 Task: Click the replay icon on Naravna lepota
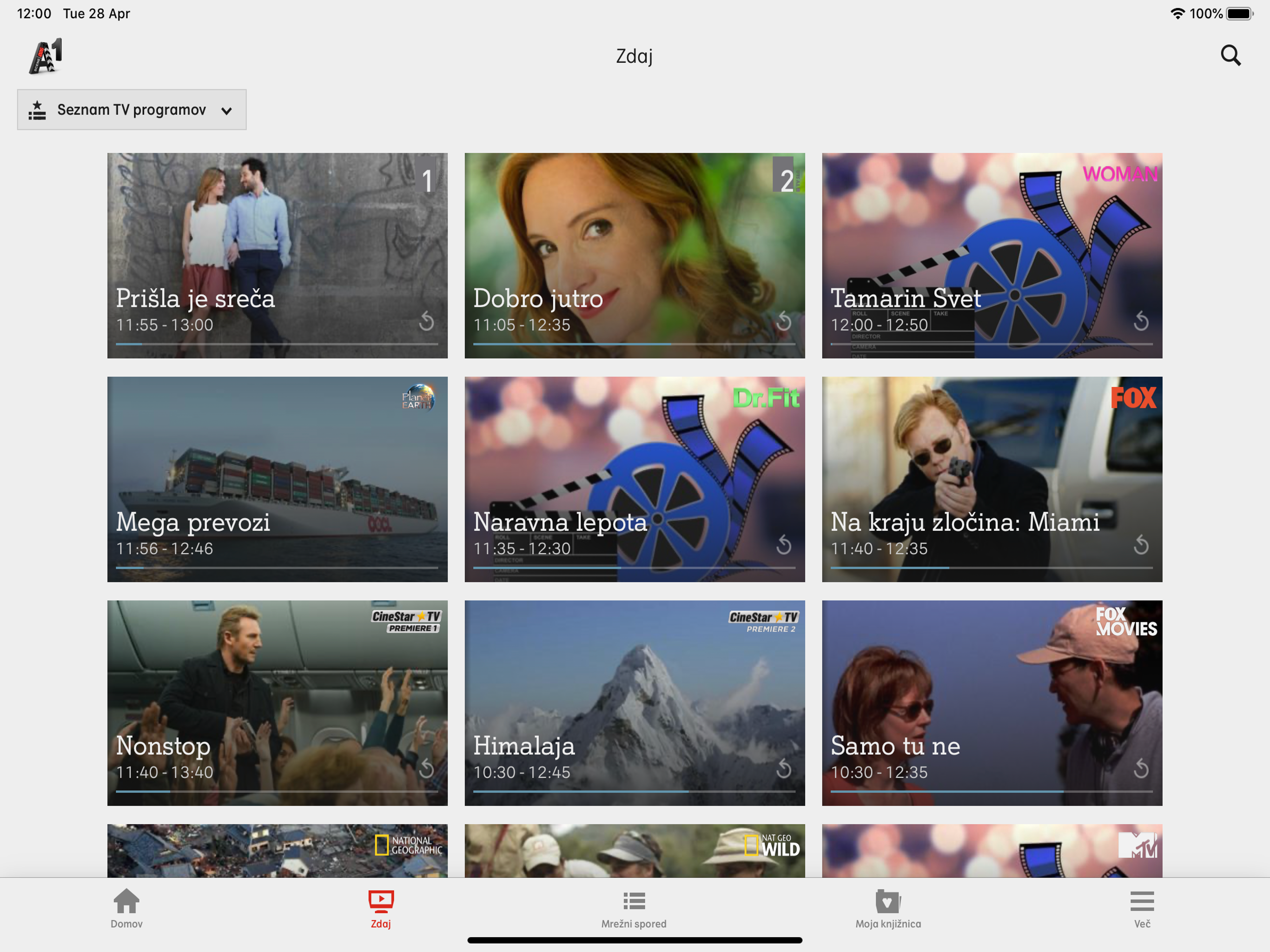(x=784, y=544)
